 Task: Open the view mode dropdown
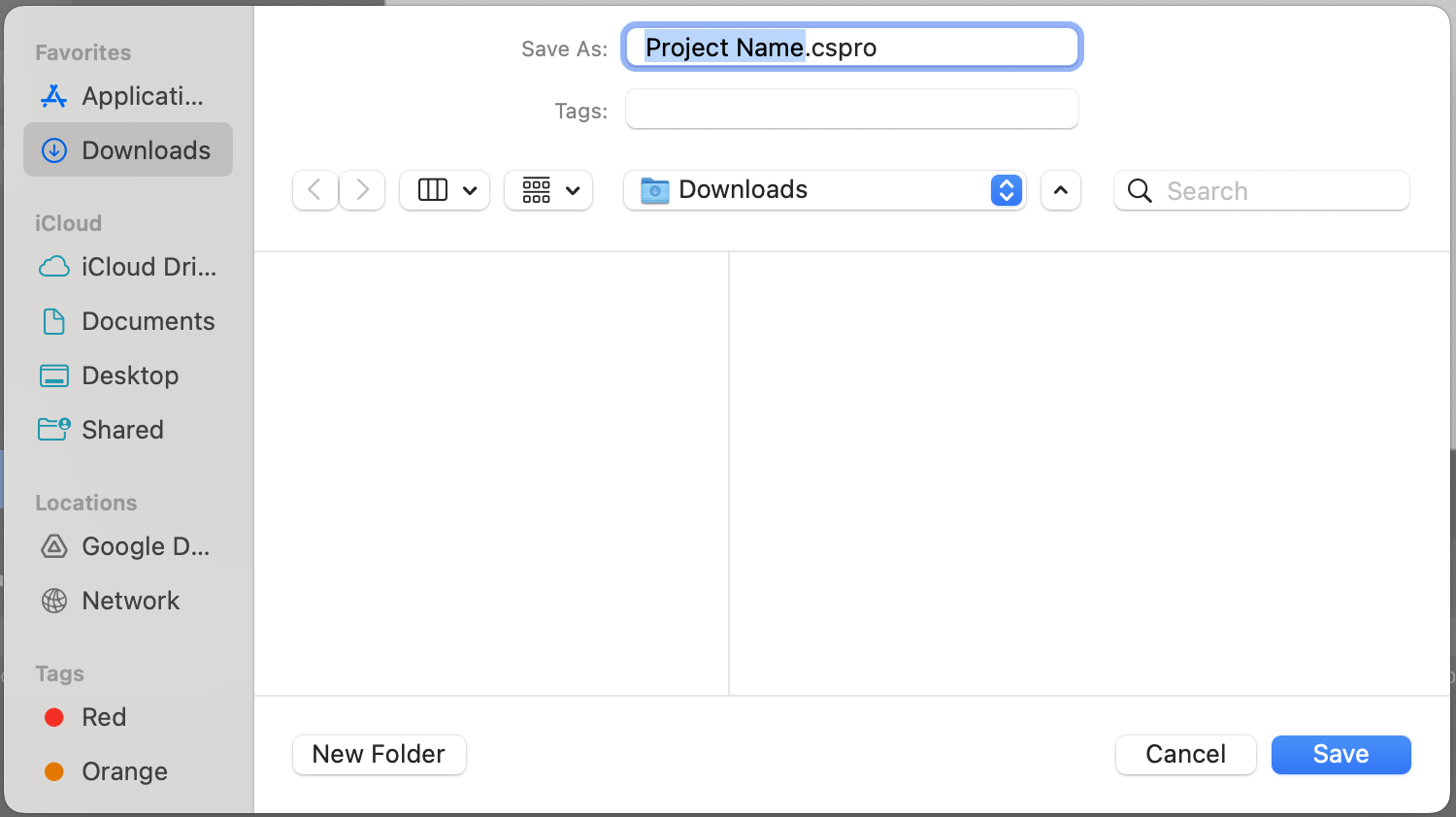tap(445, 190)
